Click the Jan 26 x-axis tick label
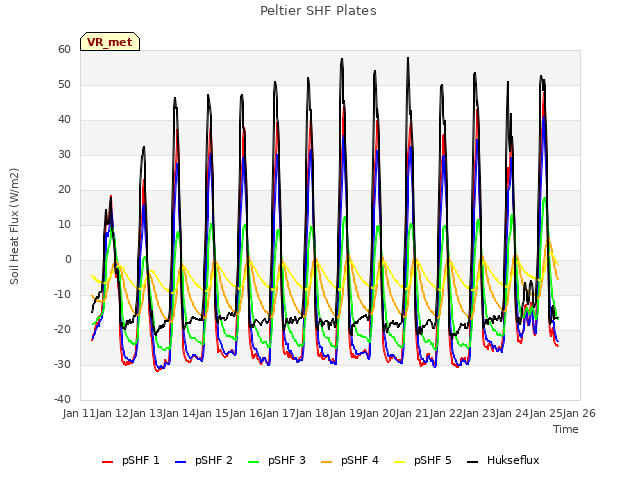Screen dimensions: 640x480 [x=579, y=413]
